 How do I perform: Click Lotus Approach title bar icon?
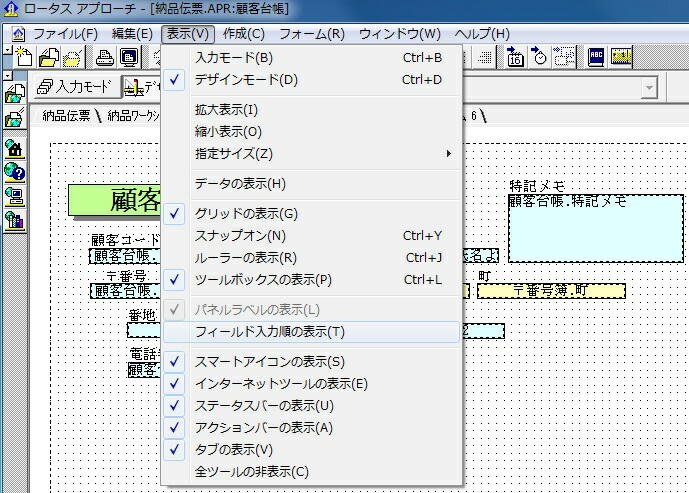11,9
